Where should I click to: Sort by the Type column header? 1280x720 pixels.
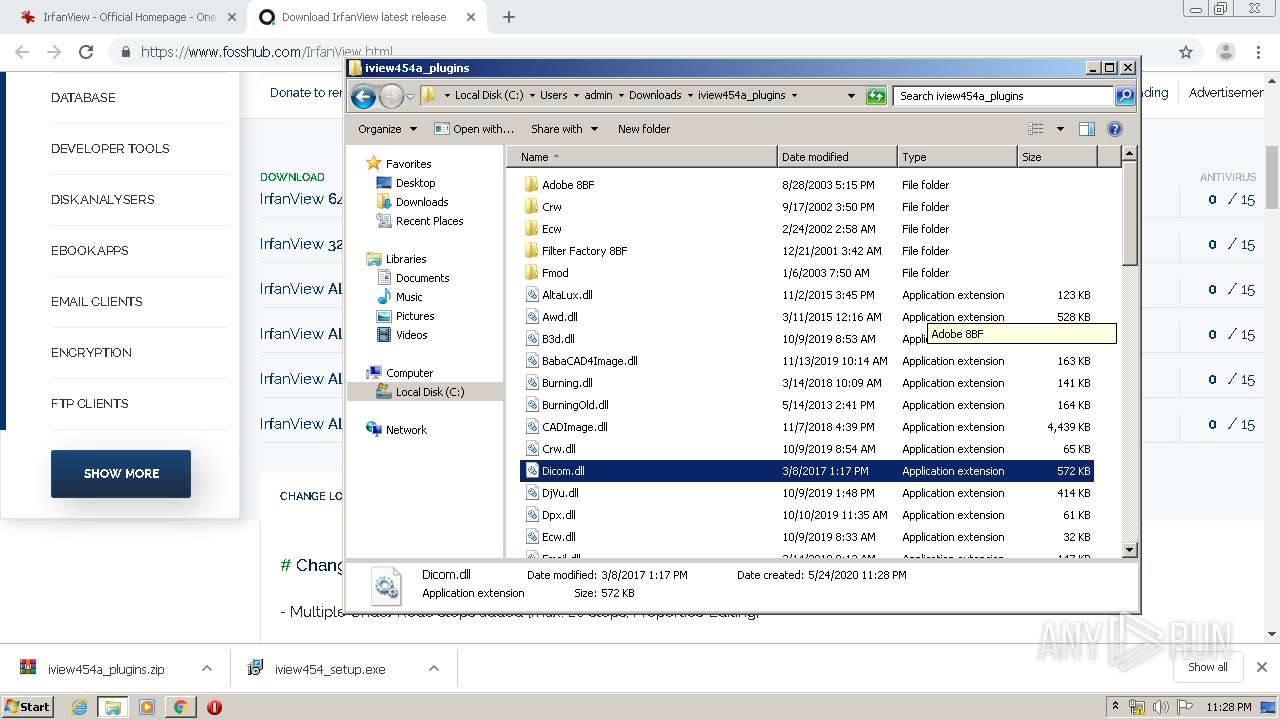tap(957, 157)
